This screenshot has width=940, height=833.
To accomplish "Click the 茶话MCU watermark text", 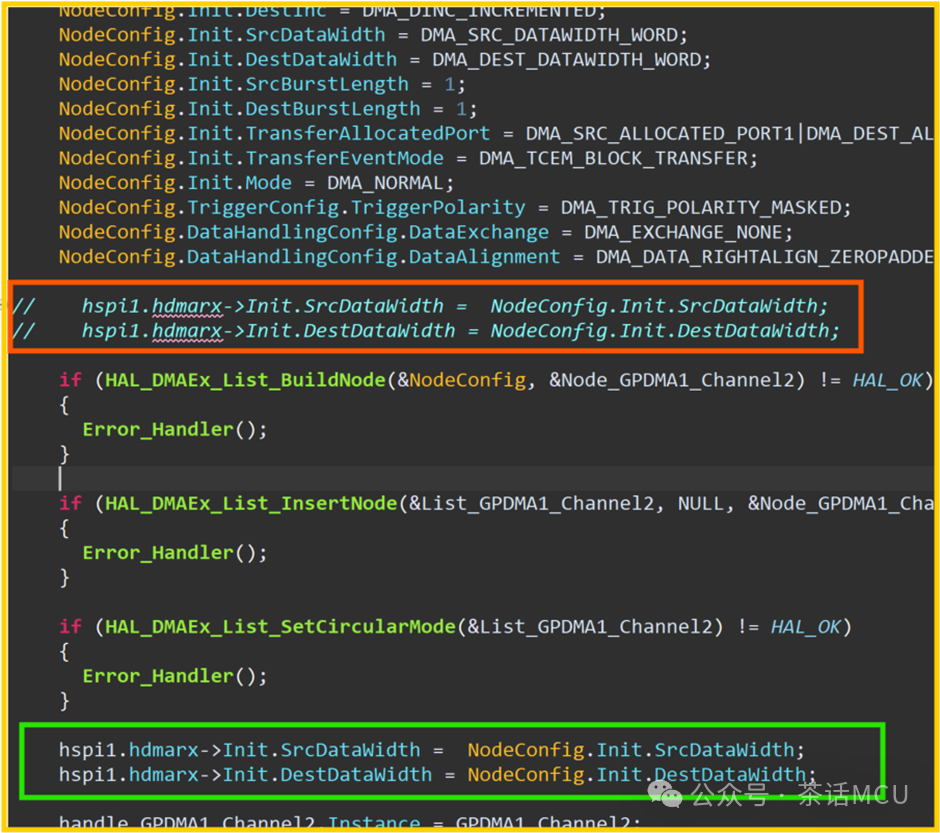I will [x=852, y=795].
